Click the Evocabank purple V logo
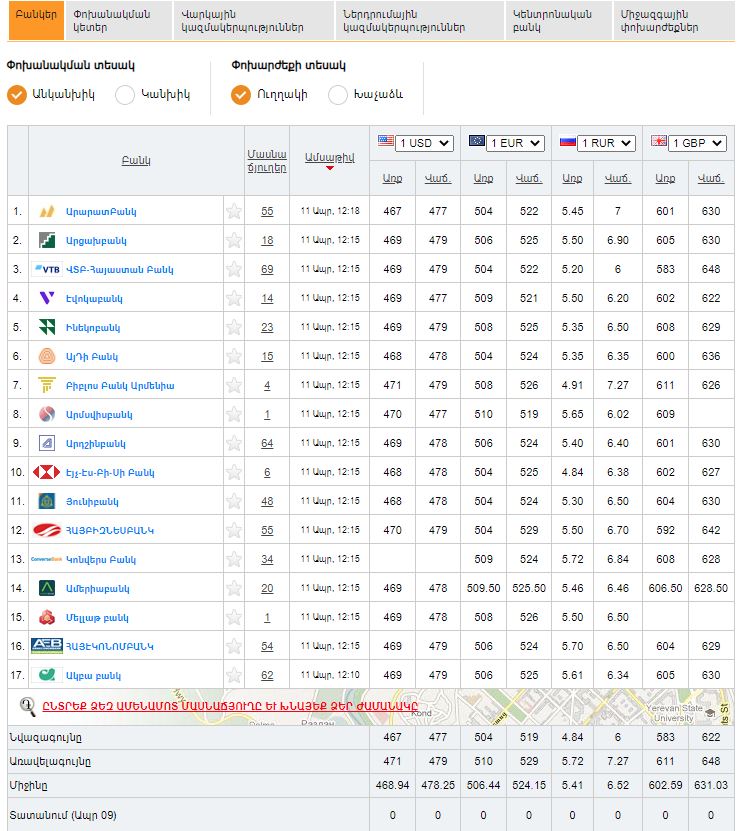 pyautogui.click(x=47, y=298)
